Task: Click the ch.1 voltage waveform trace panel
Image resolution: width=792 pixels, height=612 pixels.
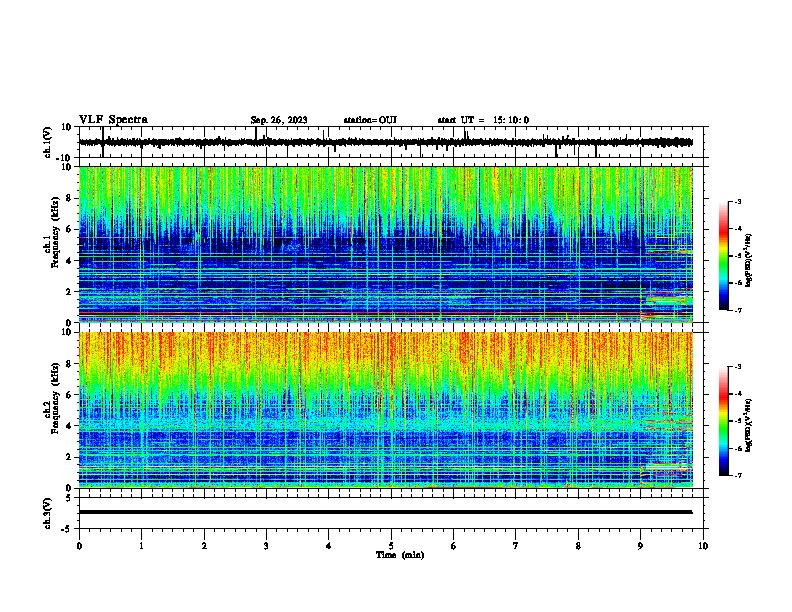Action: pyautogui.click(x=393, y=142)
